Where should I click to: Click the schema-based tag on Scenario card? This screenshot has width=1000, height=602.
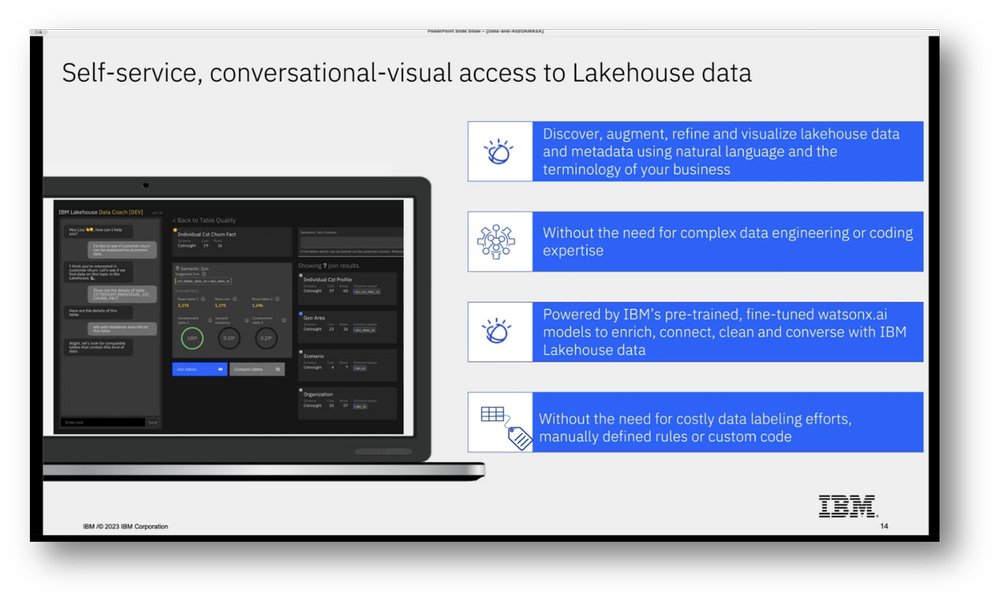(x=360, y=369)
